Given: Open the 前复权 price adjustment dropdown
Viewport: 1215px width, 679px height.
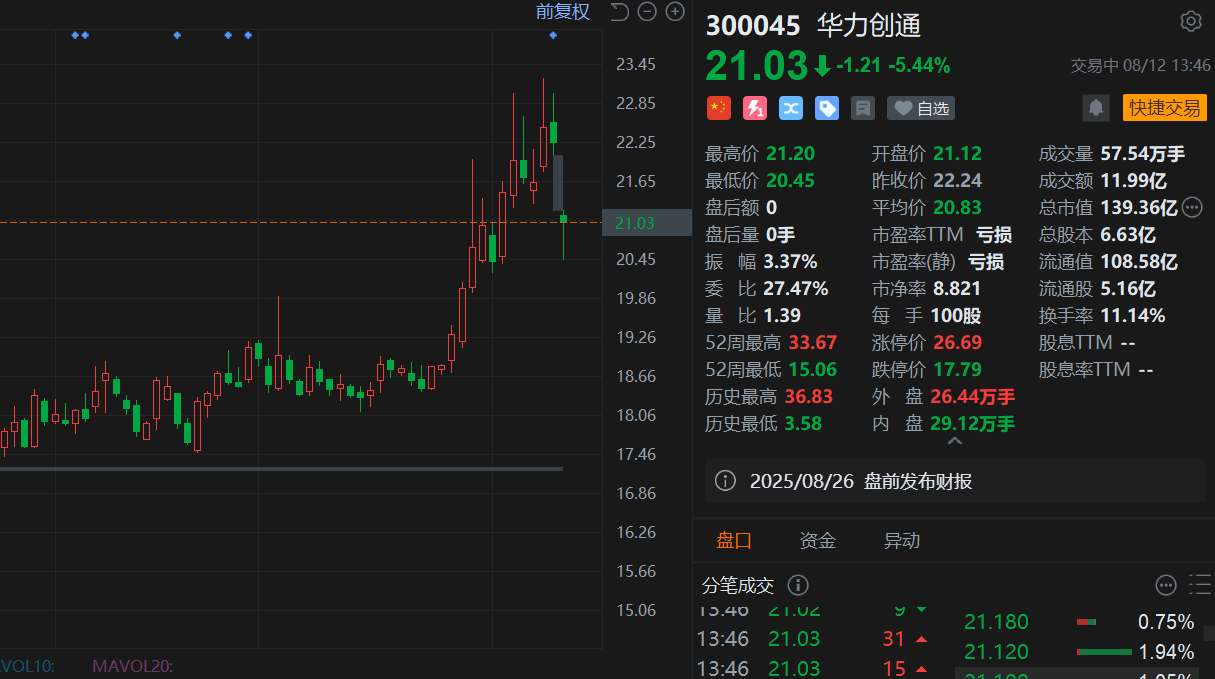Looking at the screenshot, I should (x=563, y=12).
